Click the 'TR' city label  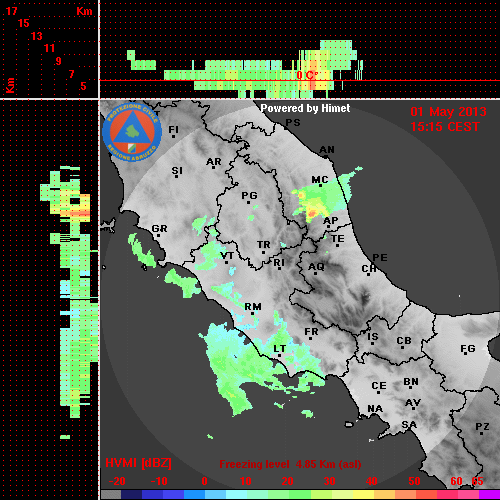tap(263, 245)
